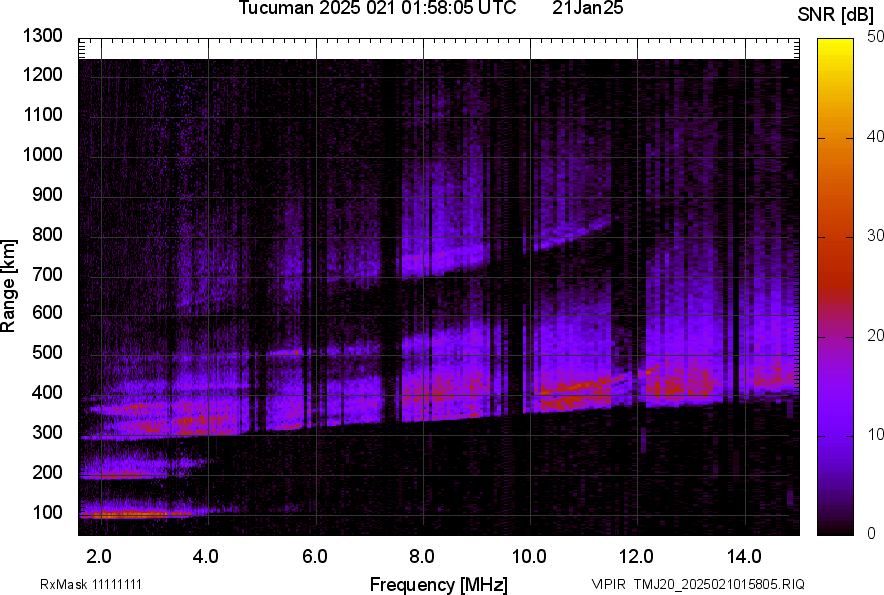The width and height of the screenshot is (884, 595).
Task: Click the range tick label '1000'
Action: (42, 154)
